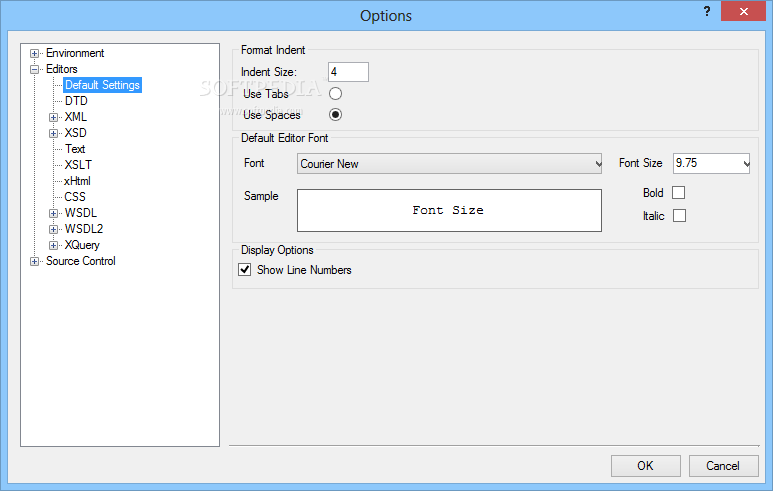The width and height of the screenshot is (773, 491).
Task: Expand the Source Control tree node
Action: 34,262
